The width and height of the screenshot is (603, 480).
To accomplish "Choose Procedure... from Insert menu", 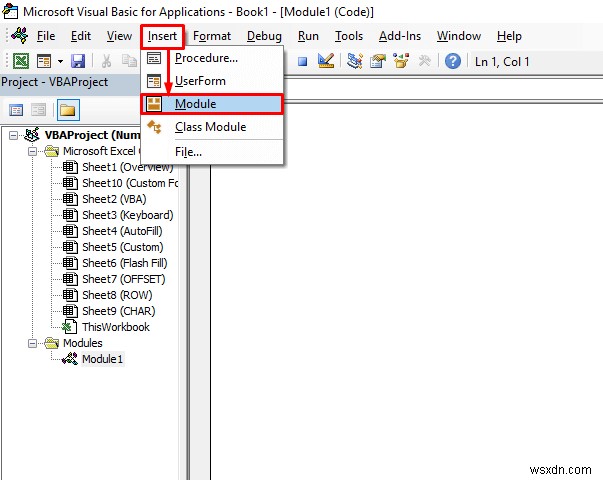I will pos(212,58).
